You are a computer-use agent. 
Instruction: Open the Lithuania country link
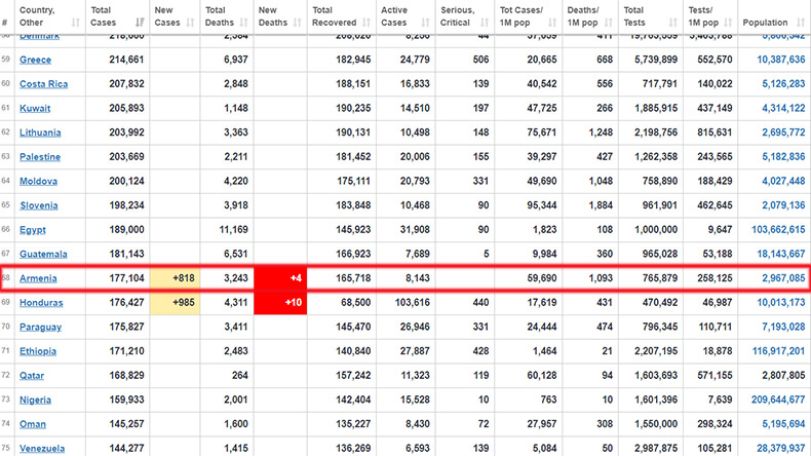point(40,133)
